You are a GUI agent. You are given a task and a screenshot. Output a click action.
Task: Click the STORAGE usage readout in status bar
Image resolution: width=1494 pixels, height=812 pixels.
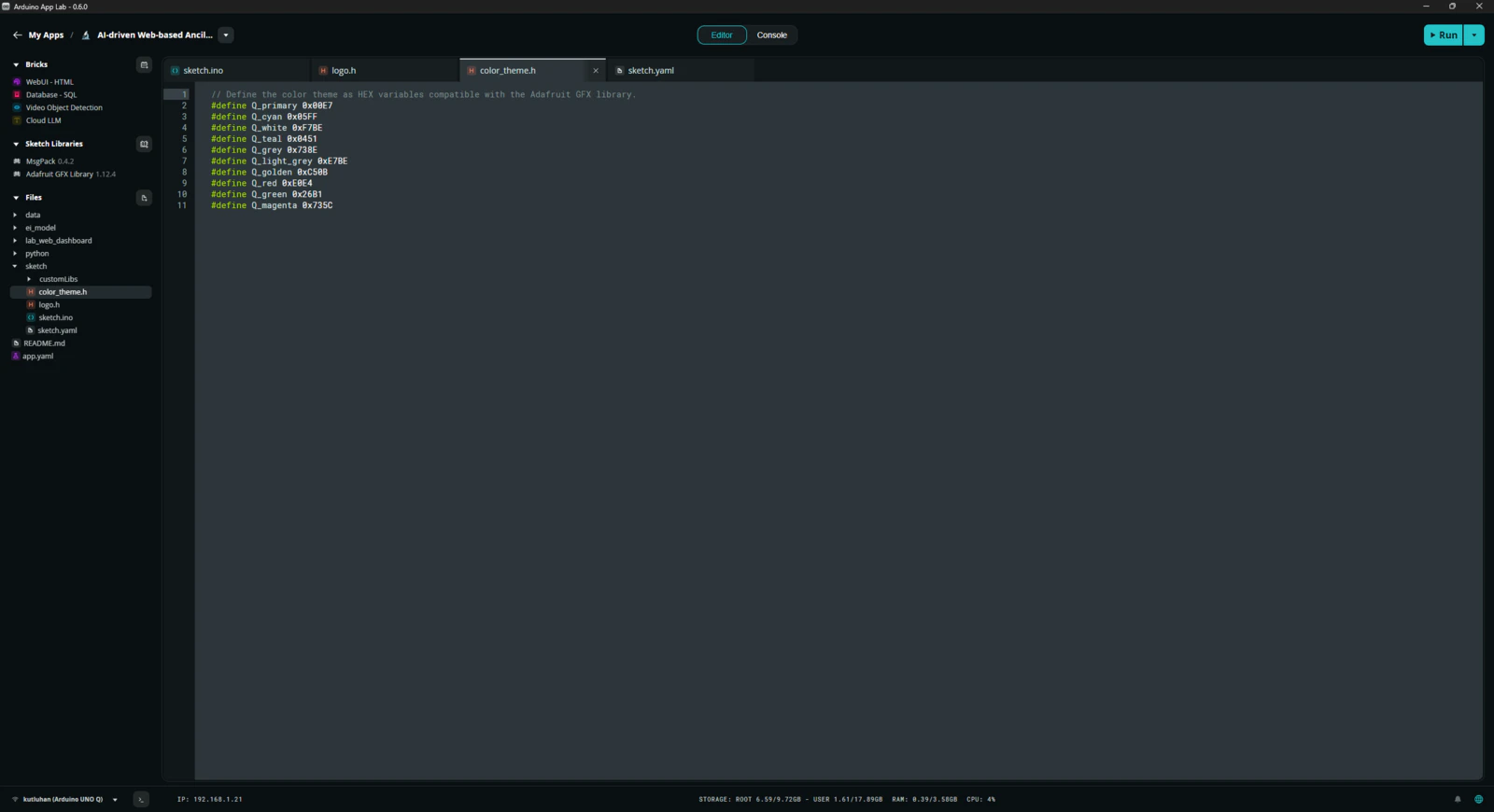tap(791, 800)
